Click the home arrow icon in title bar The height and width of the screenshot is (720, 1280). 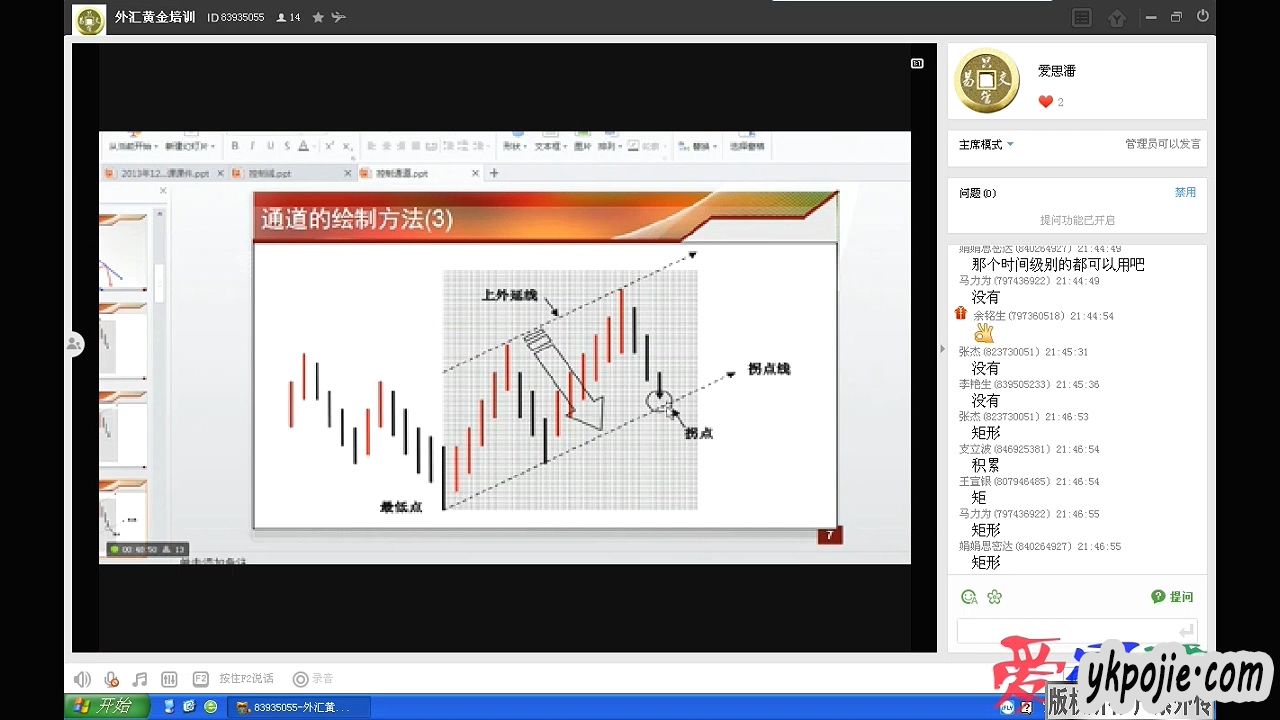tap(1117, 18)
